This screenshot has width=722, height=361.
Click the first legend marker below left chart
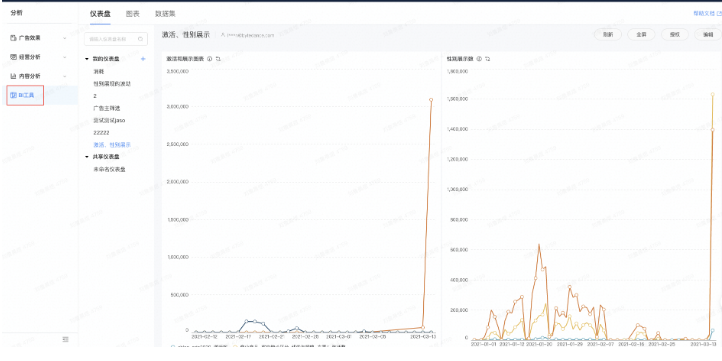point(173,346)
